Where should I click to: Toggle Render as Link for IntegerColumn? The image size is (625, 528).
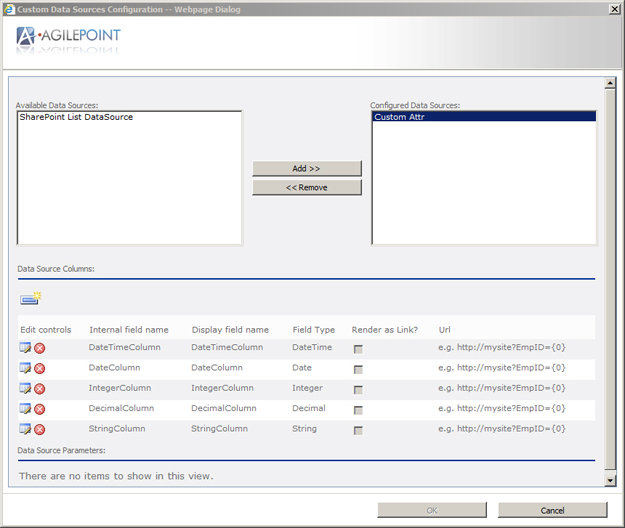click(x=358, y=389)
